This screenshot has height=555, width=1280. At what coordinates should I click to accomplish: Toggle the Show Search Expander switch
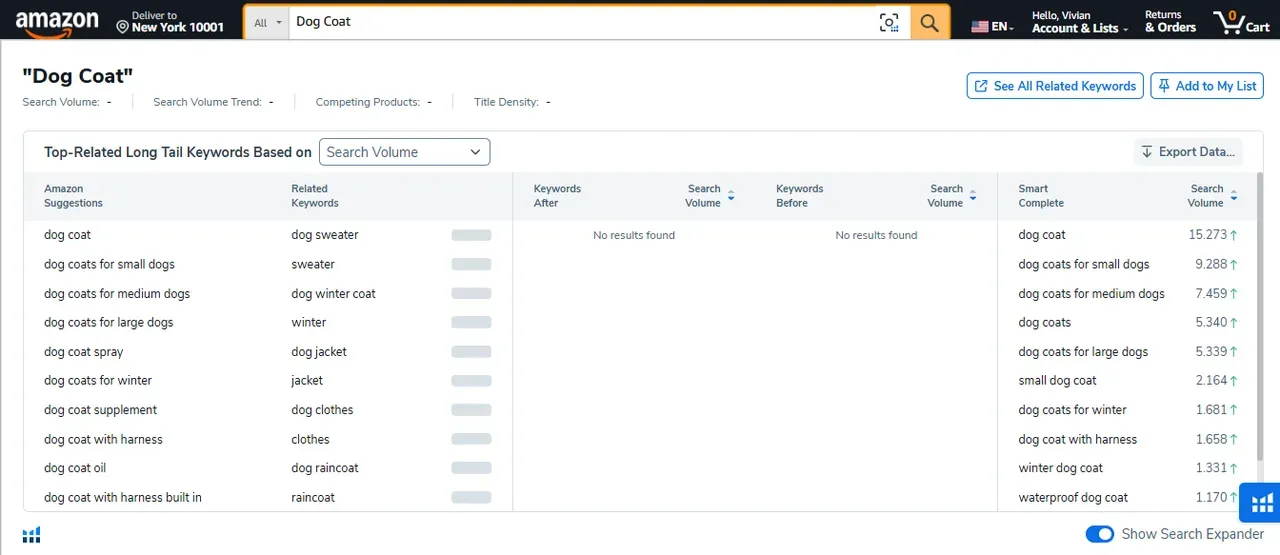click(1099, 534)
